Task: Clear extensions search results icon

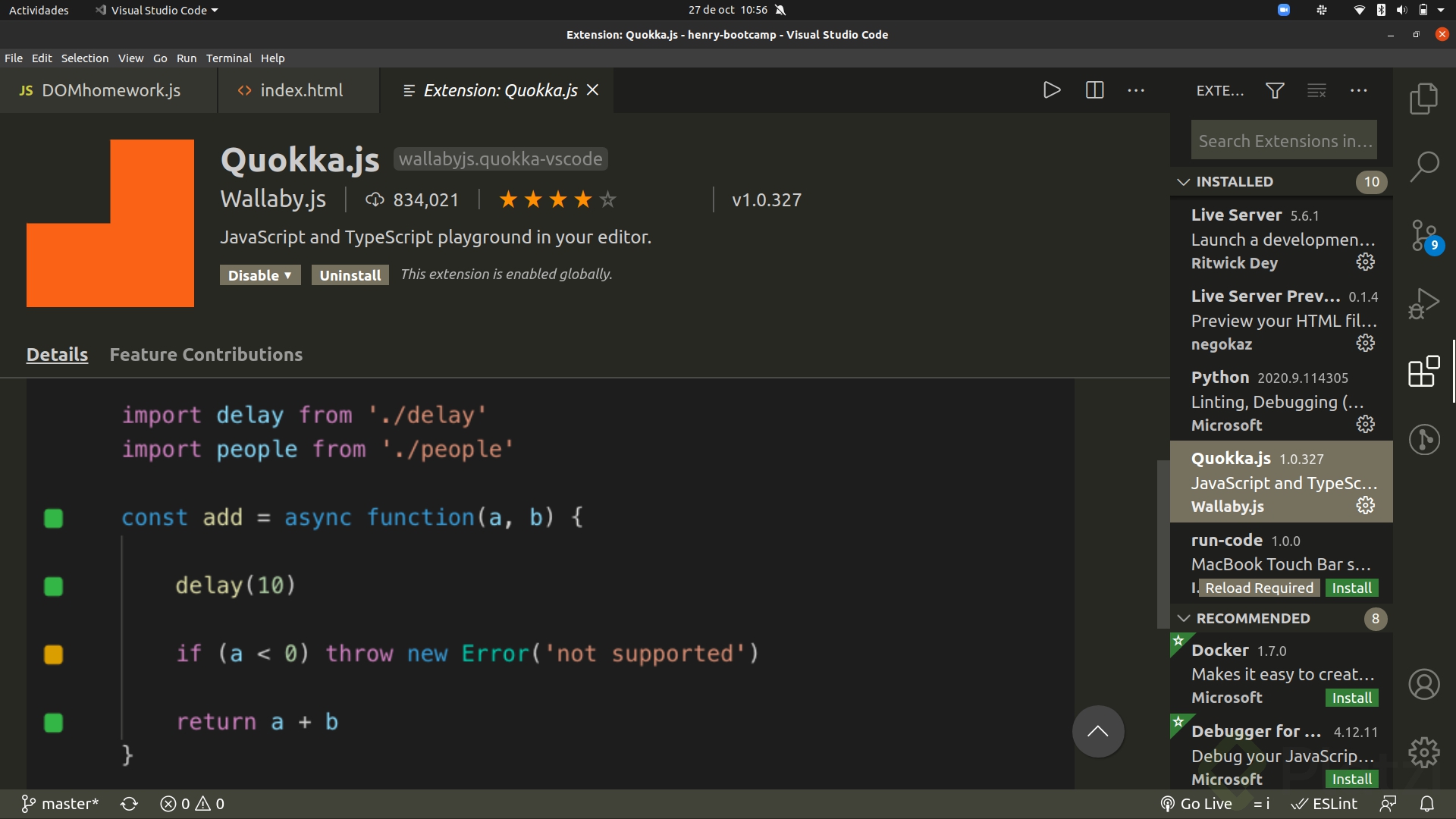Action: pos(1316,91)
